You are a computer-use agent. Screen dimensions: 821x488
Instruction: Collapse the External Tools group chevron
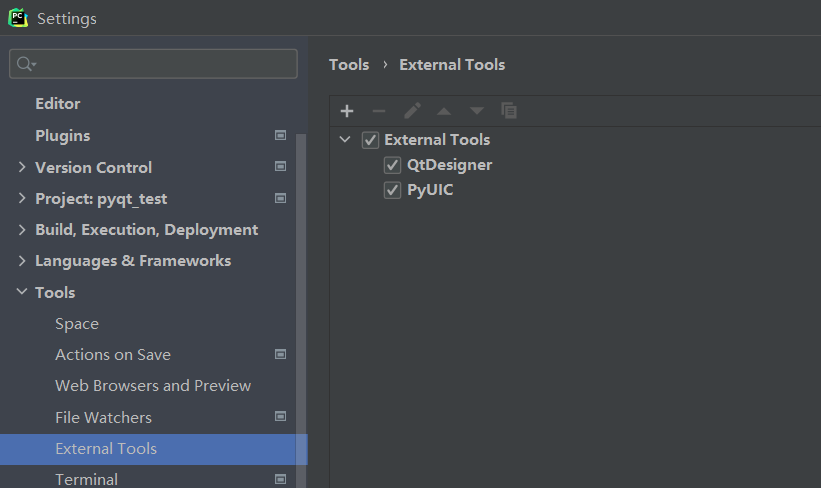pyautogui.click(x=345, y=140)
